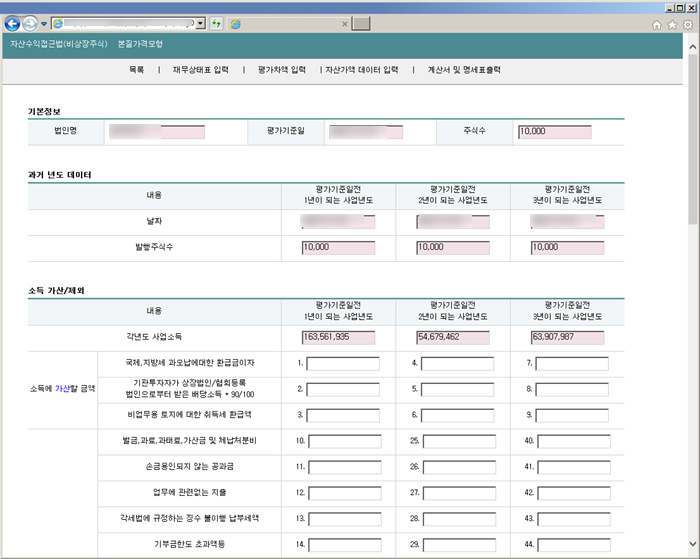The width and height of the screenshot is (700, 559).
Task: Open the address bar dropdown arrow
Action: (x=201, y=24)
